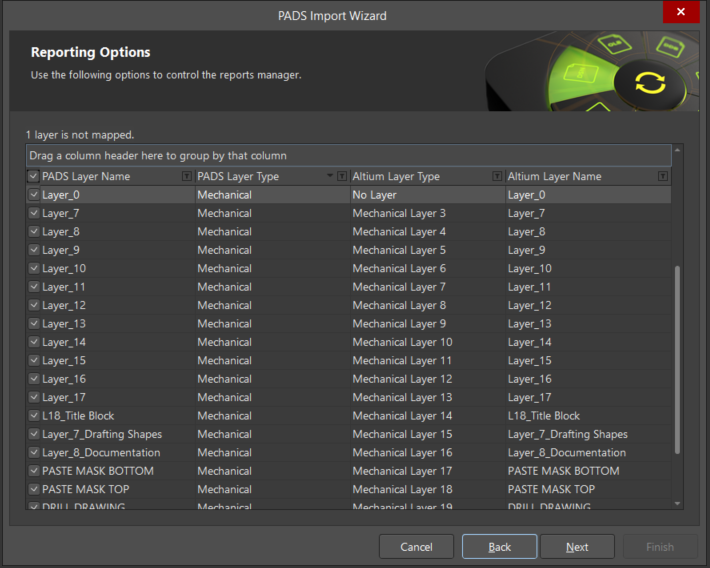Select the 'Mechanical Layer 18' cell

click(427, 489)
